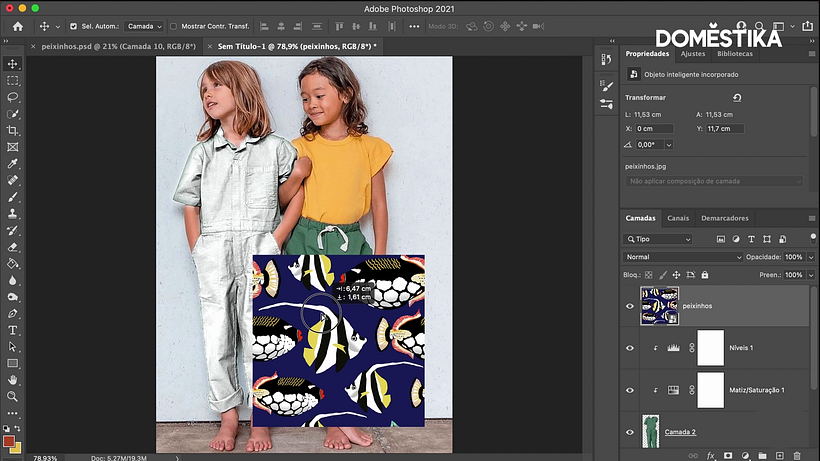Switch to the peixinhos.psd document tab

point(118,47)
